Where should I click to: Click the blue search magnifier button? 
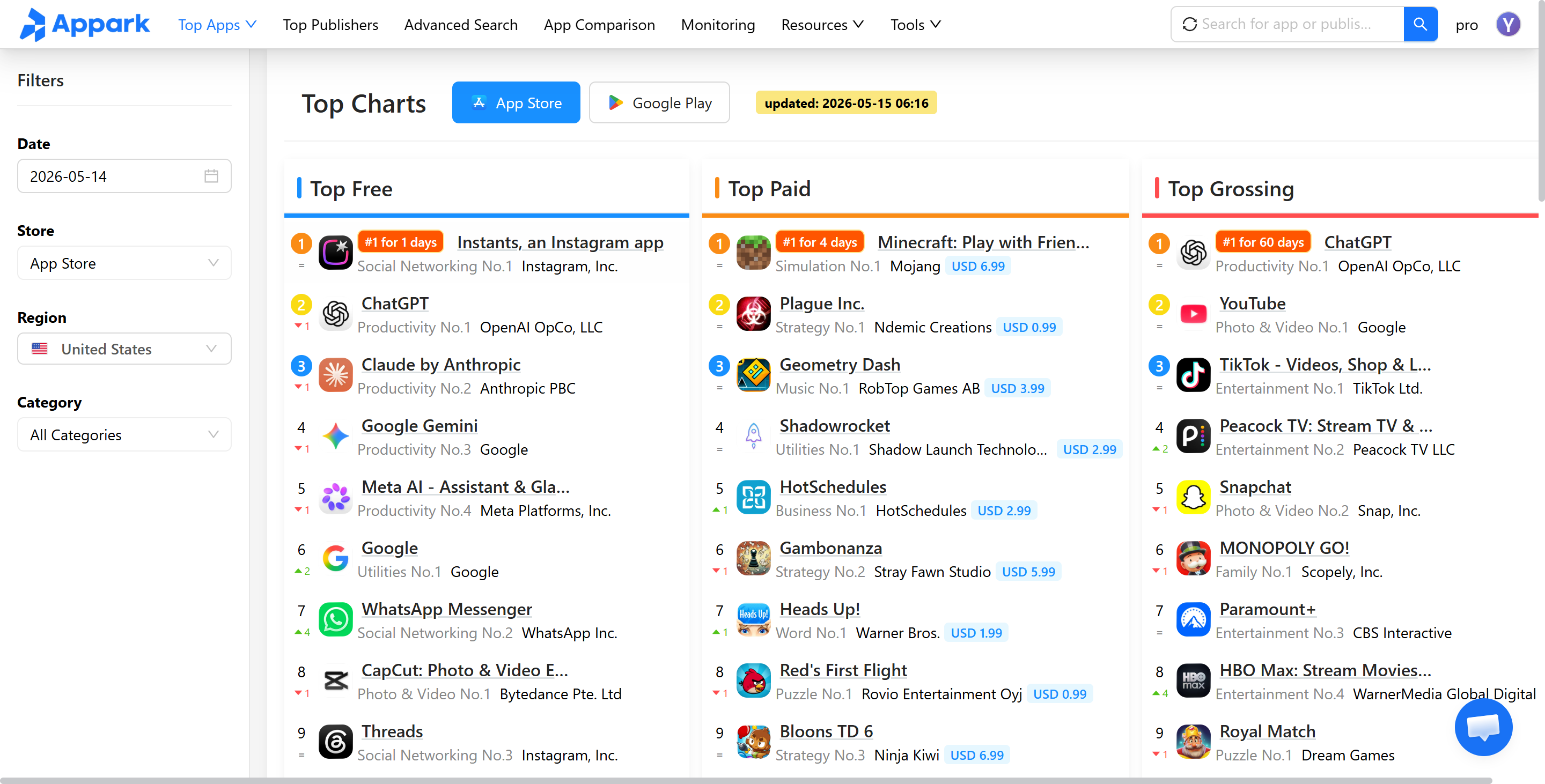[1419, 25]
